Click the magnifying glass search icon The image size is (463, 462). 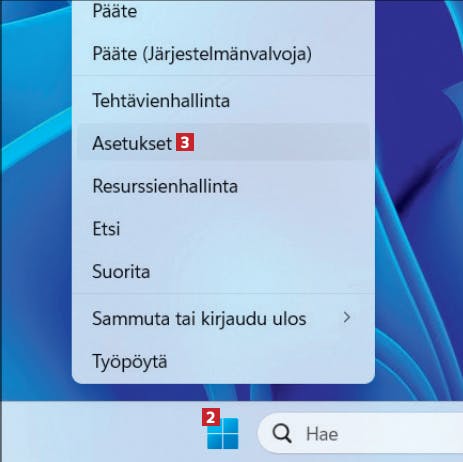click(x=282, y=434)
